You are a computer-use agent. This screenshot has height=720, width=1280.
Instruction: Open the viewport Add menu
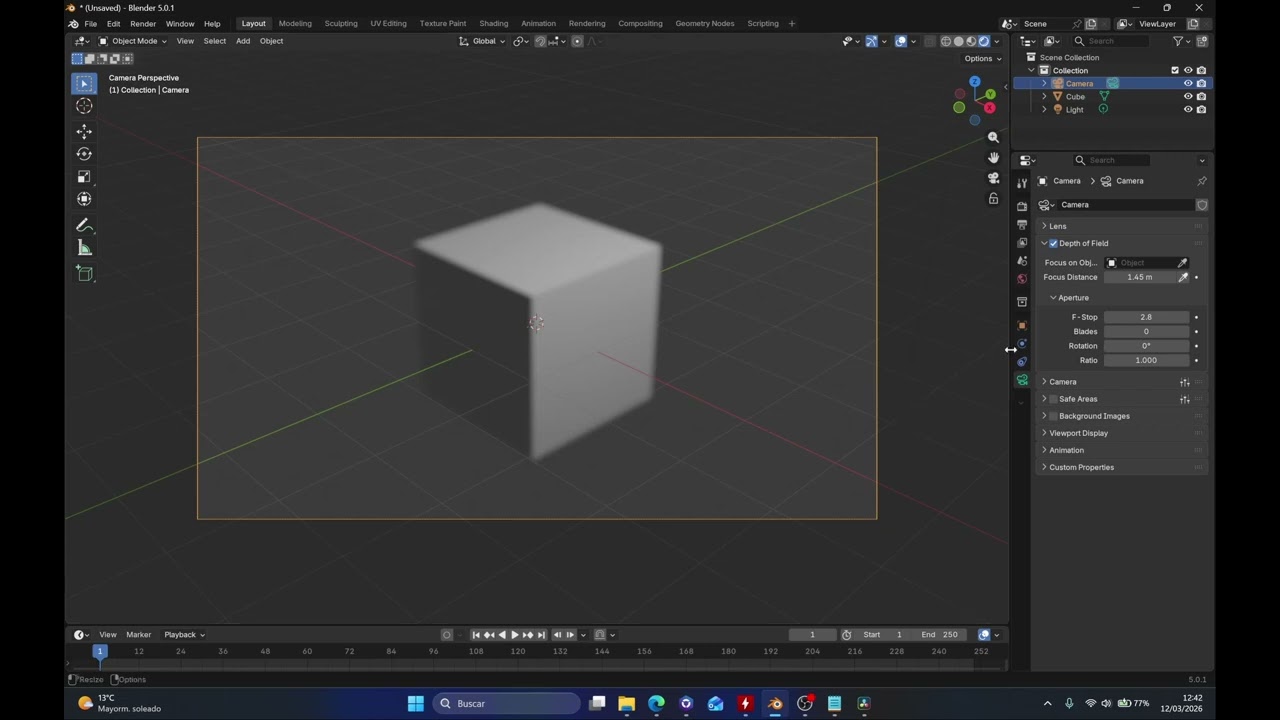click(x=243, y=41)
